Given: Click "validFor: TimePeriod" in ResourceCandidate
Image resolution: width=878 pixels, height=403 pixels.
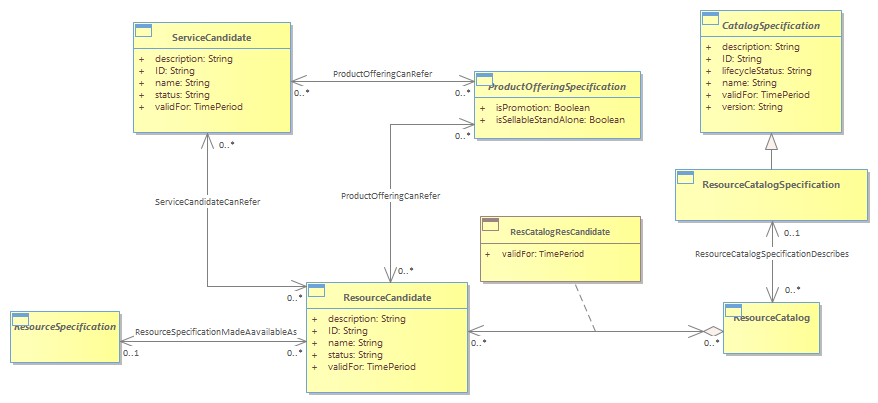Looking at the screenshot, I should [x=372, y=367].
